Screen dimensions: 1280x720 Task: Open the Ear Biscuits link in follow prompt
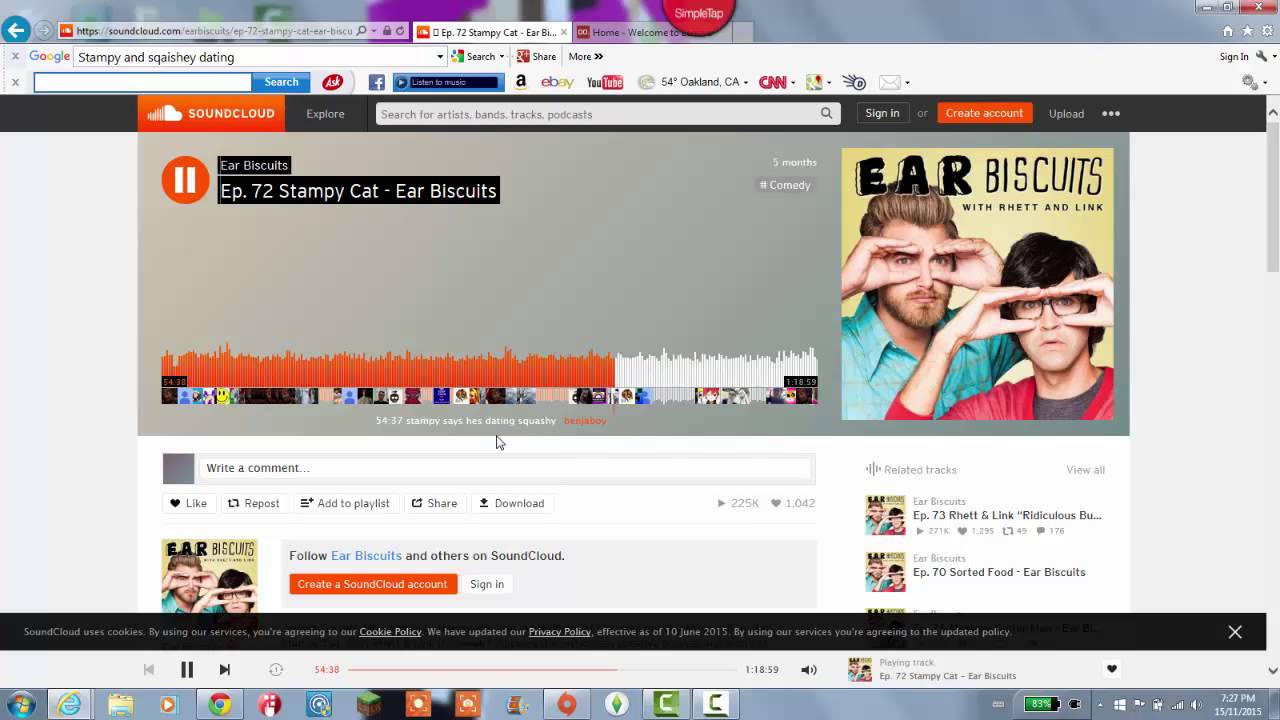366,556
